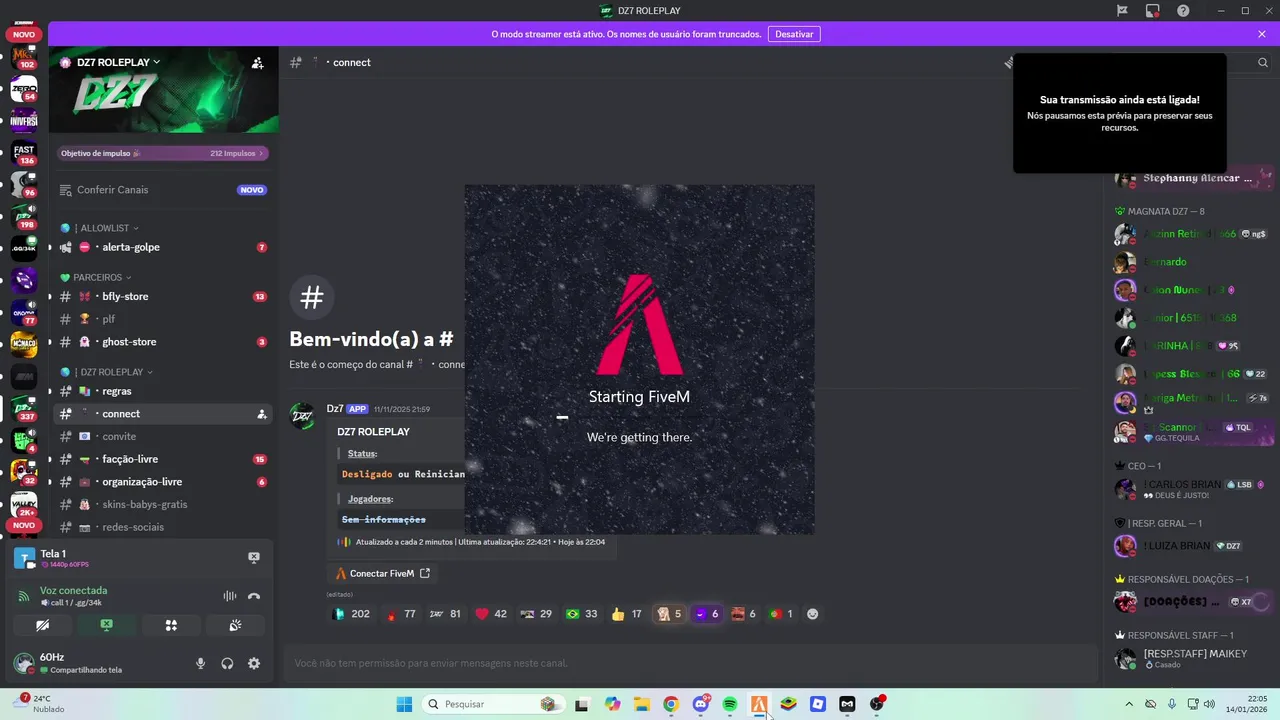Open member [RESP.STAFF] MAIKEY profile

[x=1192, y=658]
